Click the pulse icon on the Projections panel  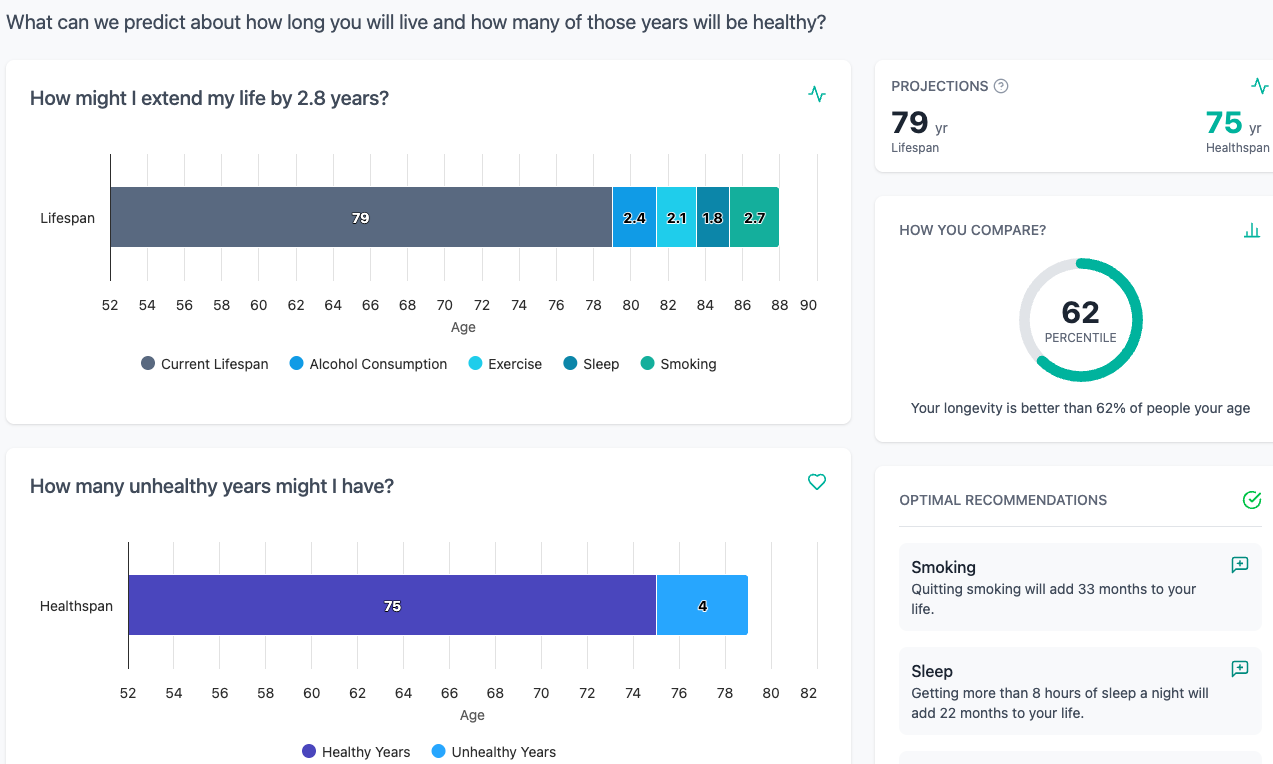click(x=1261, y=86)
